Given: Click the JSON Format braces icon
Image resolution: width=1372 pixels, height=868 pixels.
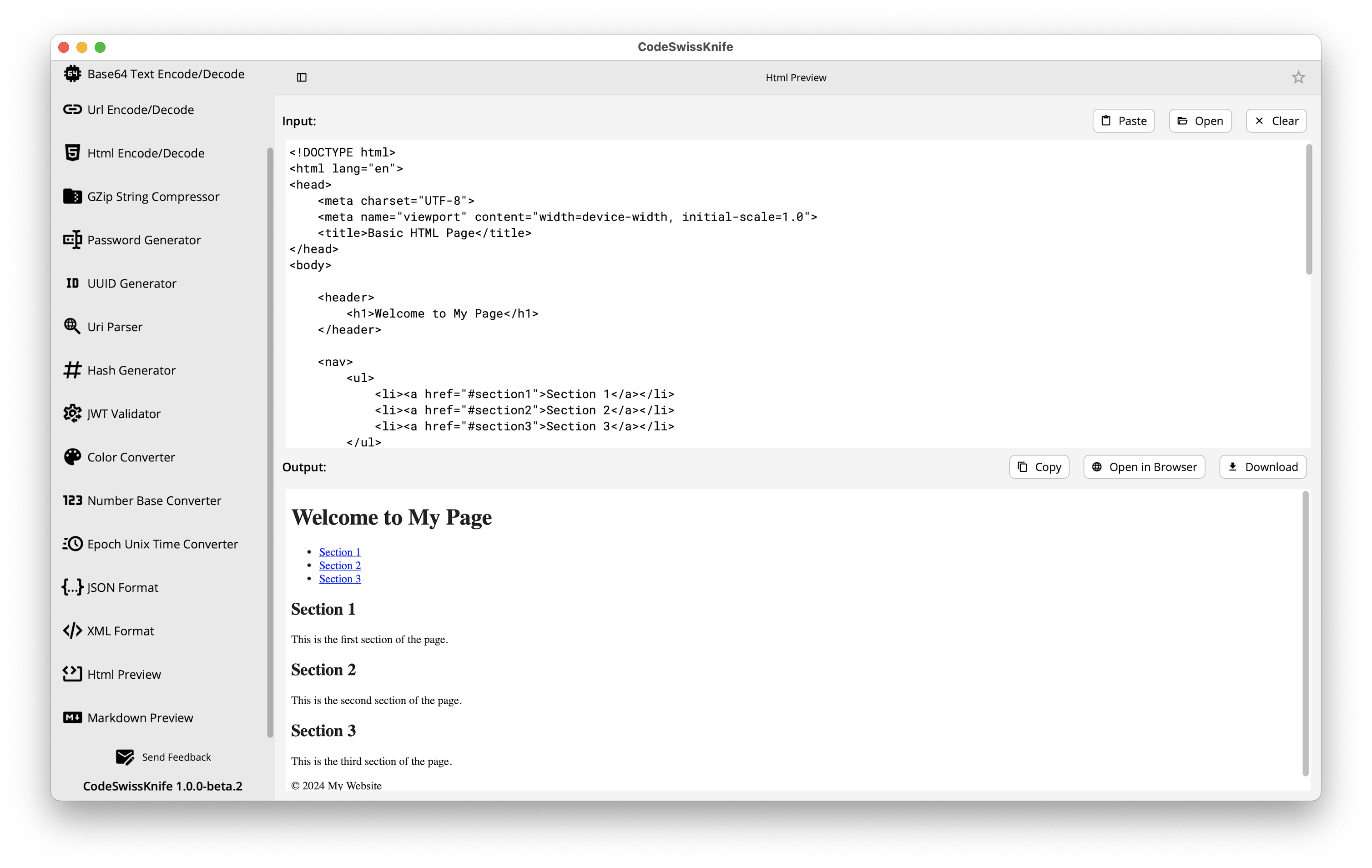Looking at the screenshot, I should 72,587.
